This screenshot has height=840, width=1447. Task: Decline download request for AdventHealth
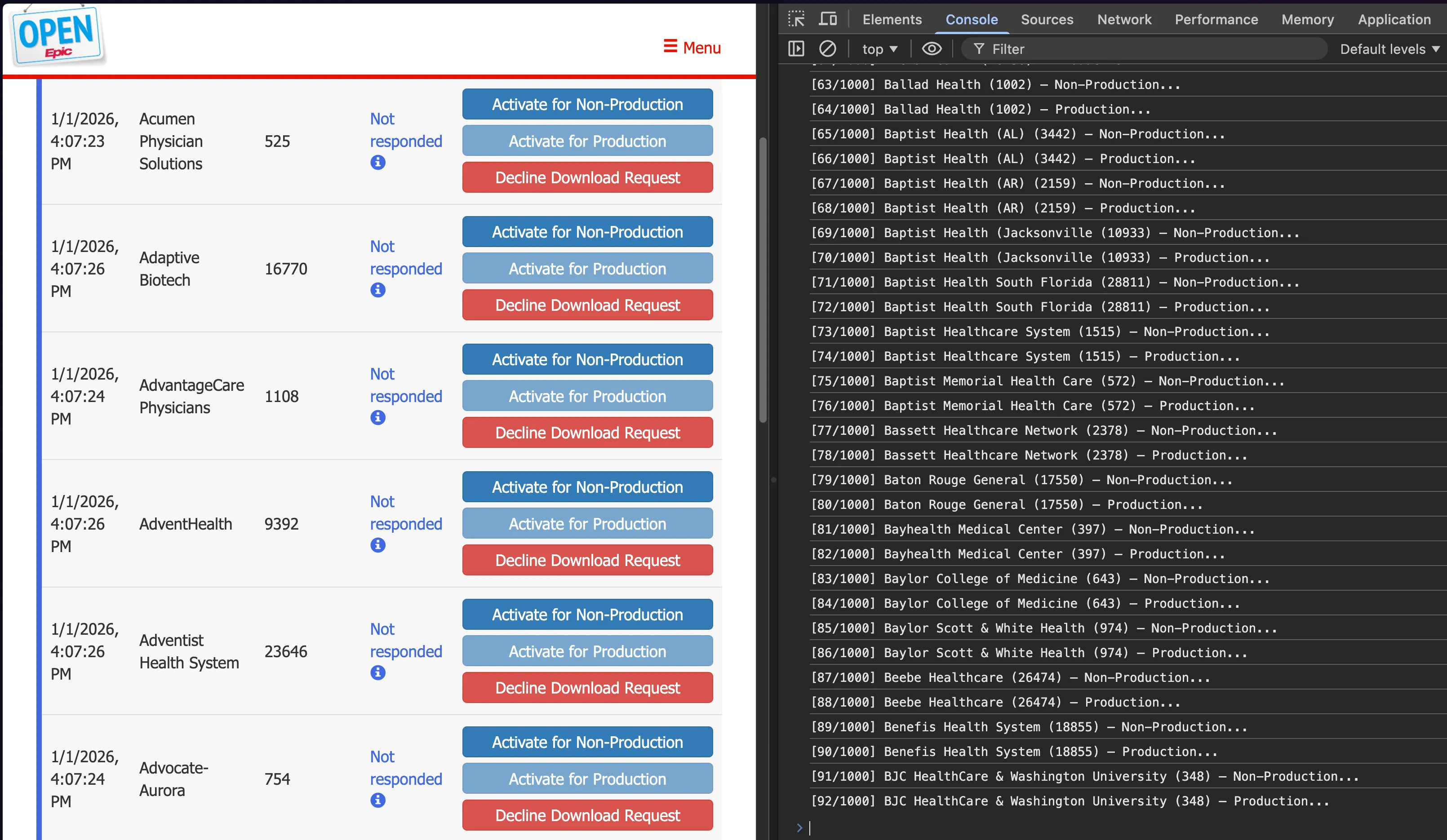(x=587, y=560)
